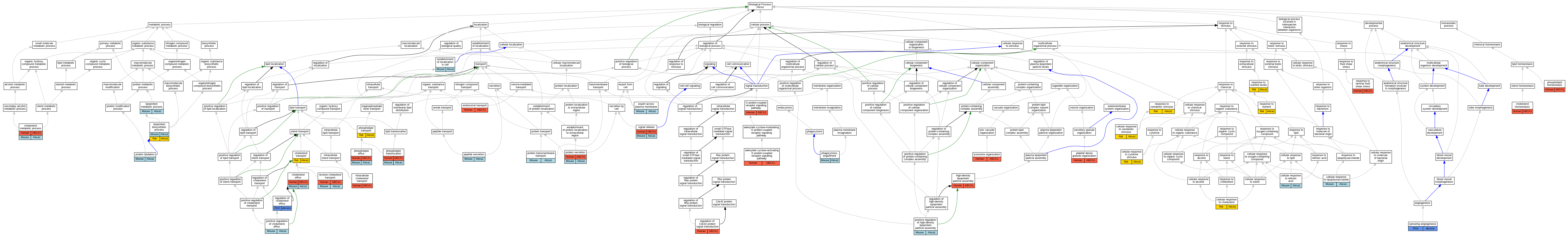Click the 'cell communication' node

coord(738,64)
